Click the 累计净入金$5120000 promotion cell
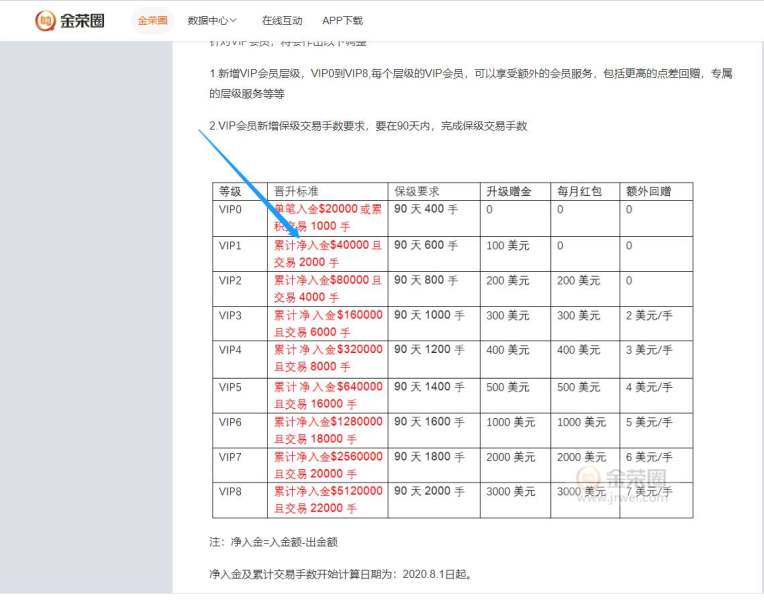The width and height of the screenshot is (764, 600). tap(327, 500)
